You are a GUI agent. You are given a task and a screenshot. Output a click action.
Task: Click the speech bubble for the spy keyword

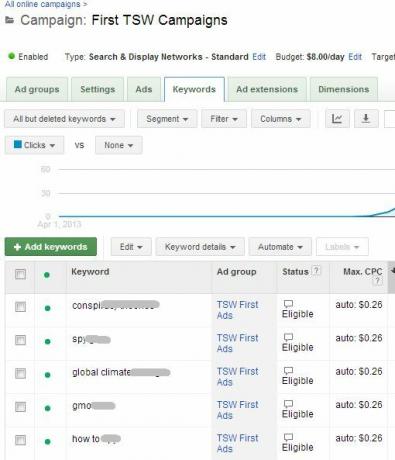tap(288, 337)
